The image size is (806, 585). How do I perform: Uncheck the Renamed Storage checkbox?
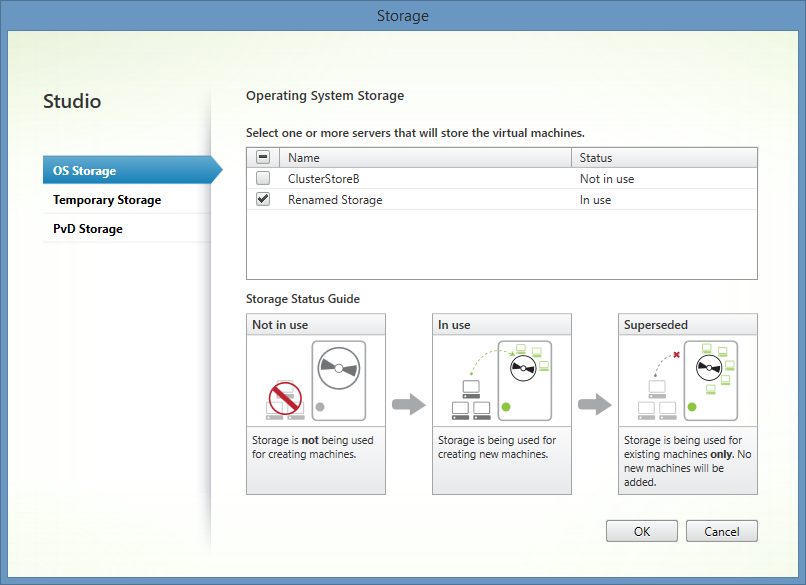[x=263, y=200]
